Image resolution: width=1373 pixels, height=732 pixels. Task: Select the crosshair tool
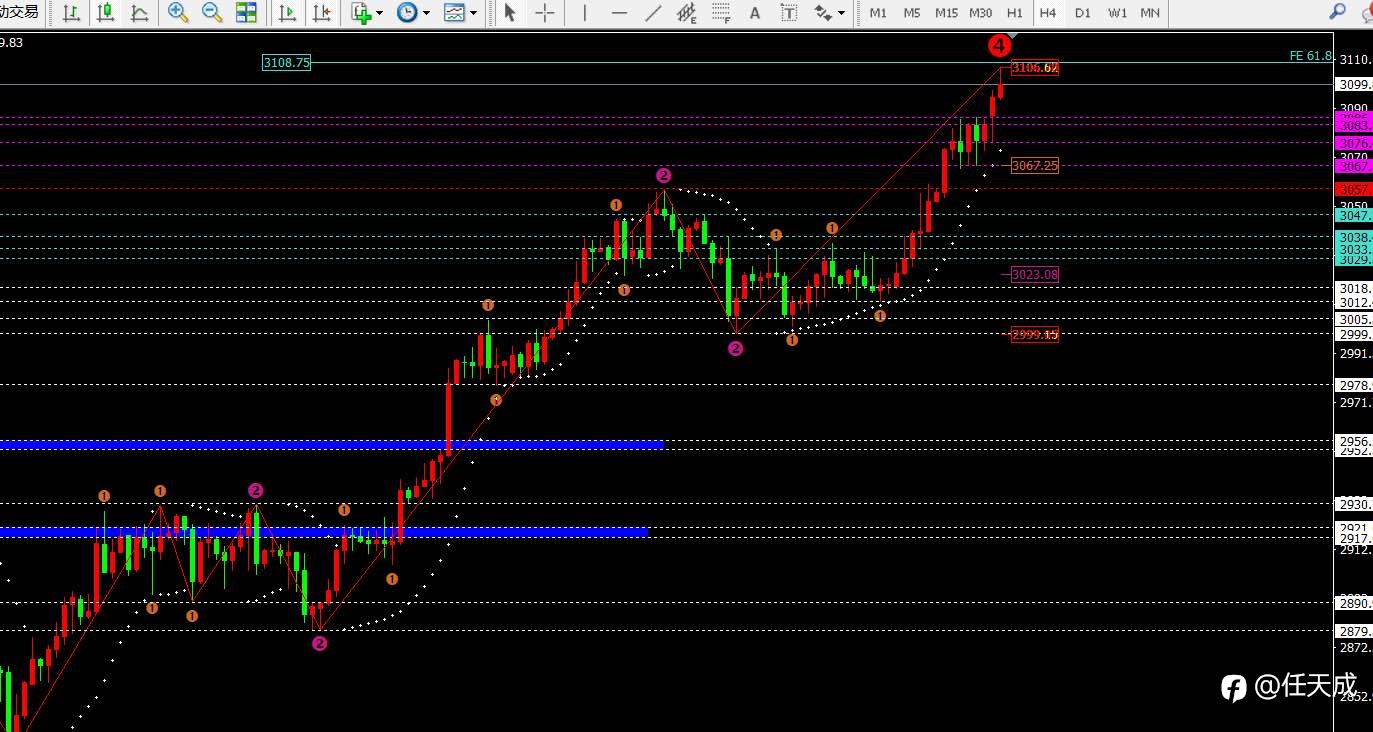544,13
